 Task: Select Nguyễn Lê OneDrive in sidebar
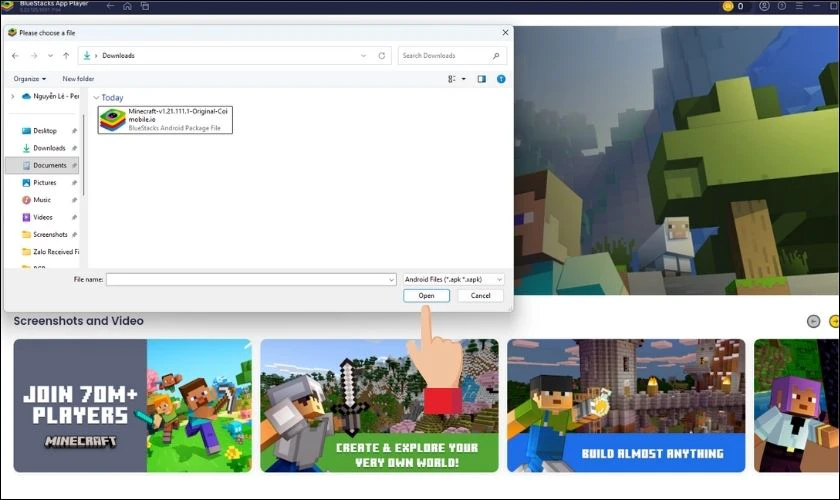point(50,96)
